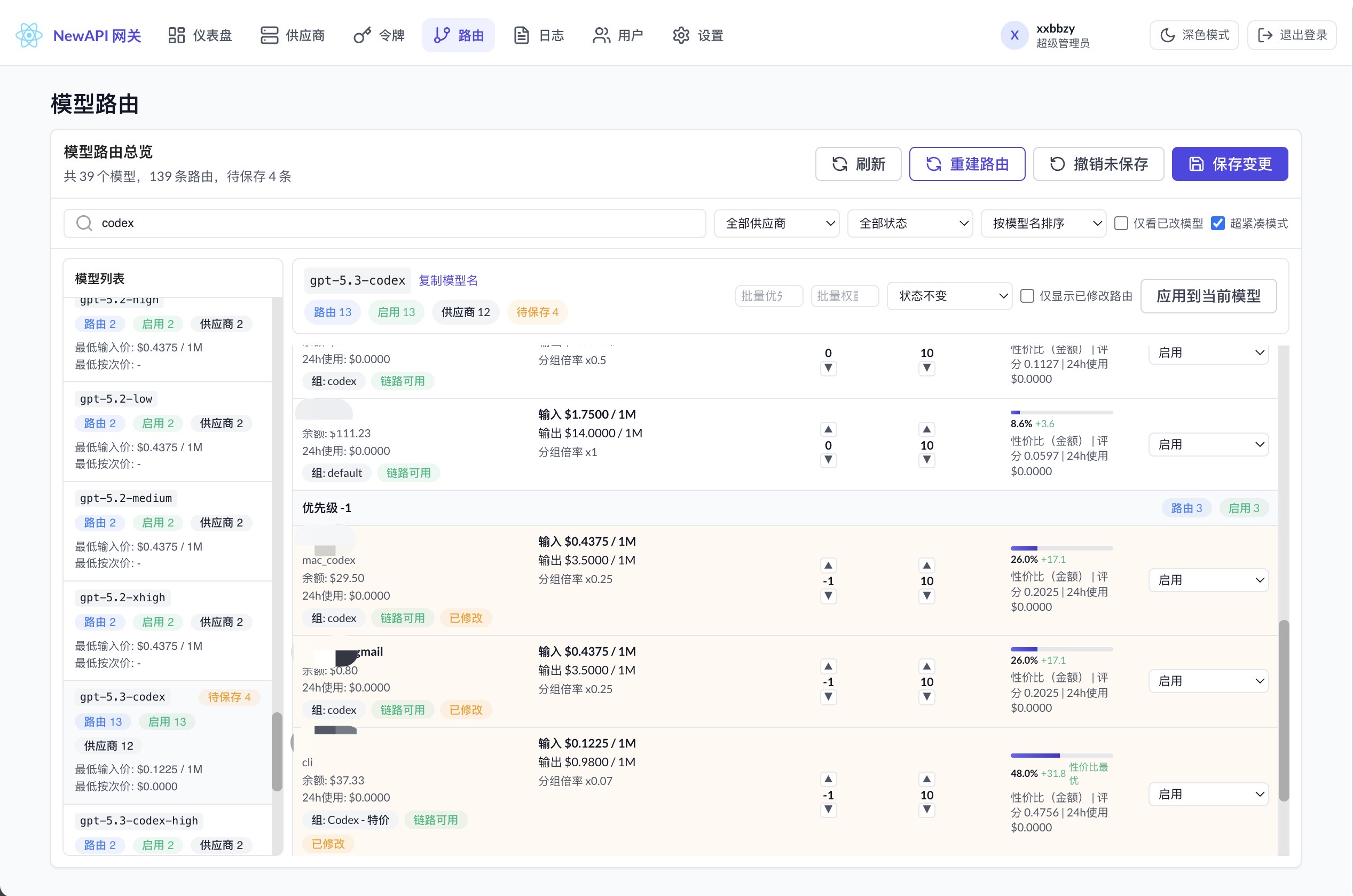Enable 仅看已改模型 checkbox
The width and height of the screenshot is (1353, 896).
[x=1121, y=223]
